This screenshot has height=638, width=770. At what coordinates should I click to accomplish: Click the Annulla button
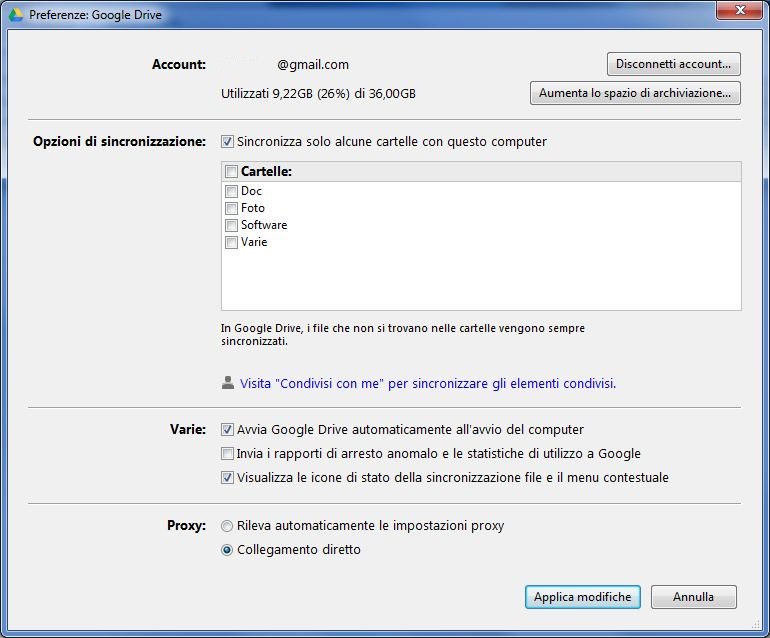[693, 597]
